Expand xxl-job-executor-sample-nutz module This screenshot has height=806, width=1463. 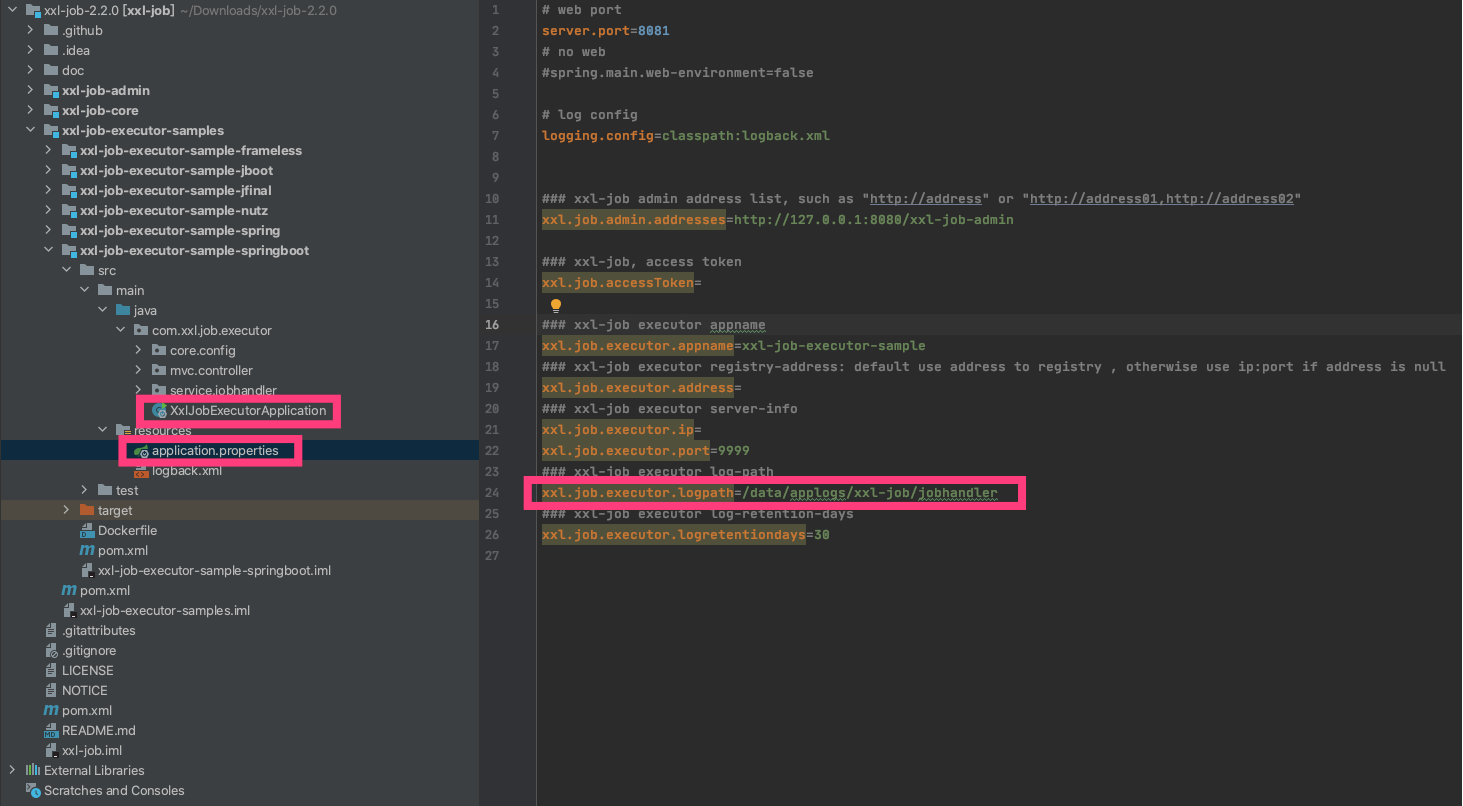48,211
